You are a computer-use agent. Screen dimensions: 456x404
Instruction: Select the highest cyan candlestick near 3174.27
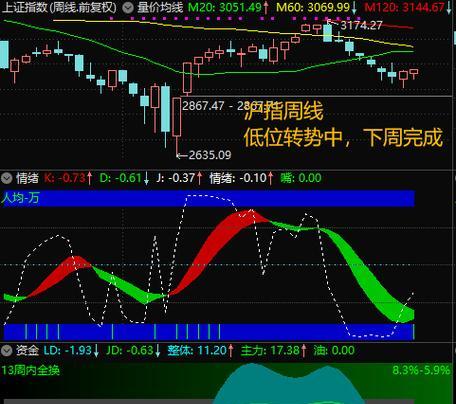pyautogui.click(x=328, y=32)
